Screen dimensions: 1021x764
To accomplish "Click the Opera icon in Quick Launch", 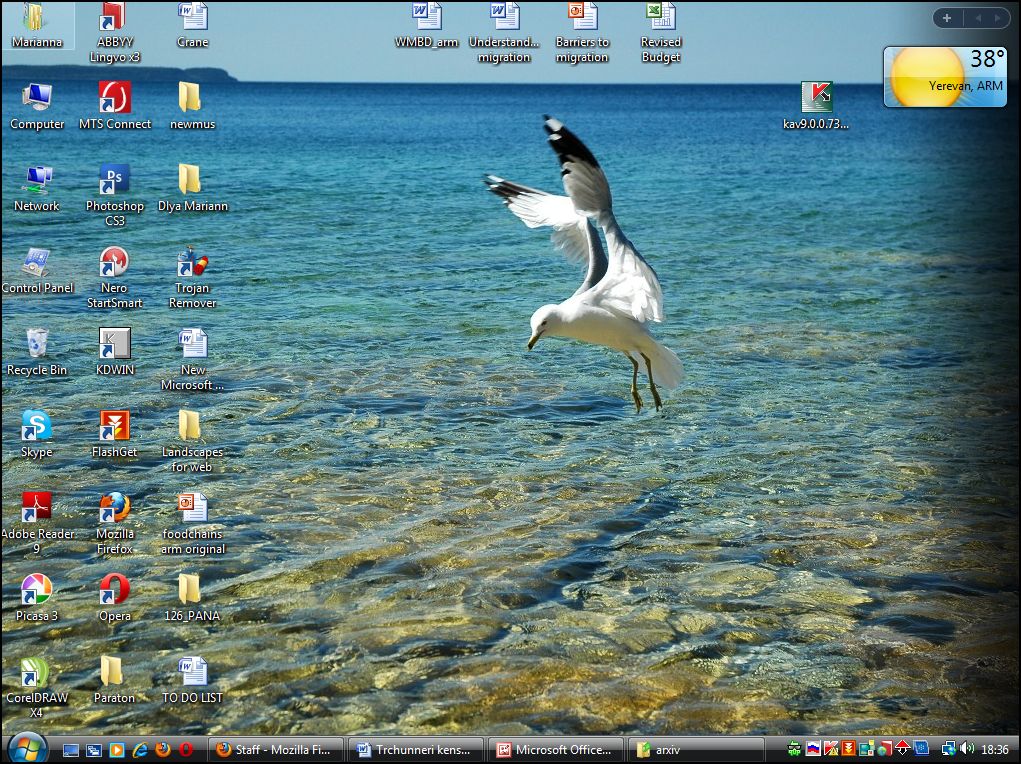I will [187, 749].
